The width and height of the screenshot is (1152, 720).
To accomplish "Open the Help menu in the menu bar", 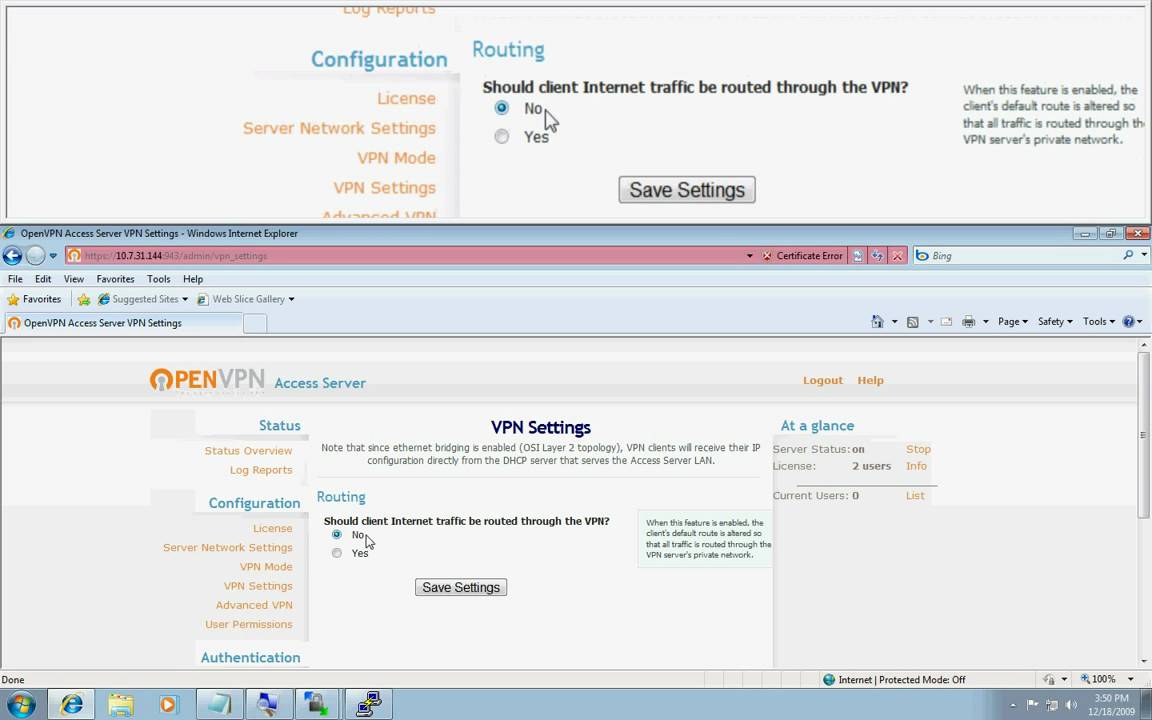I will (192, 279).
